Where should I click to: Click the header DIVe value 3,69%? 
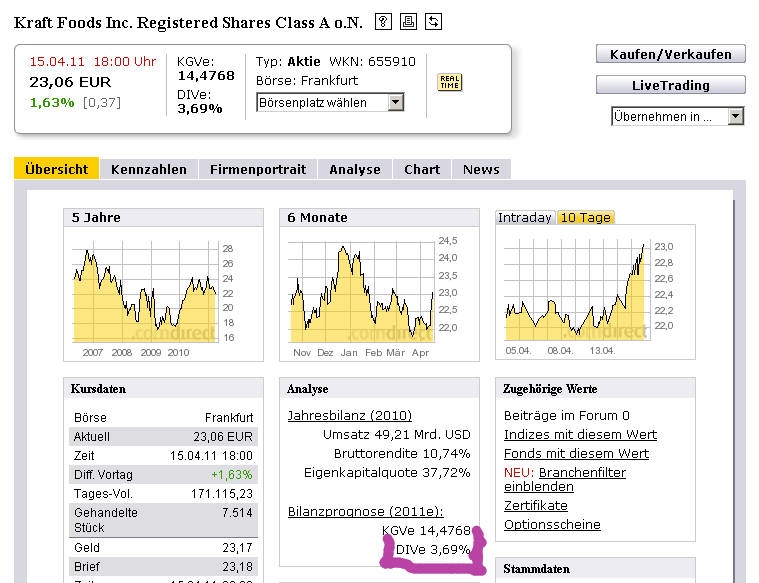click(x=200, y=108)
